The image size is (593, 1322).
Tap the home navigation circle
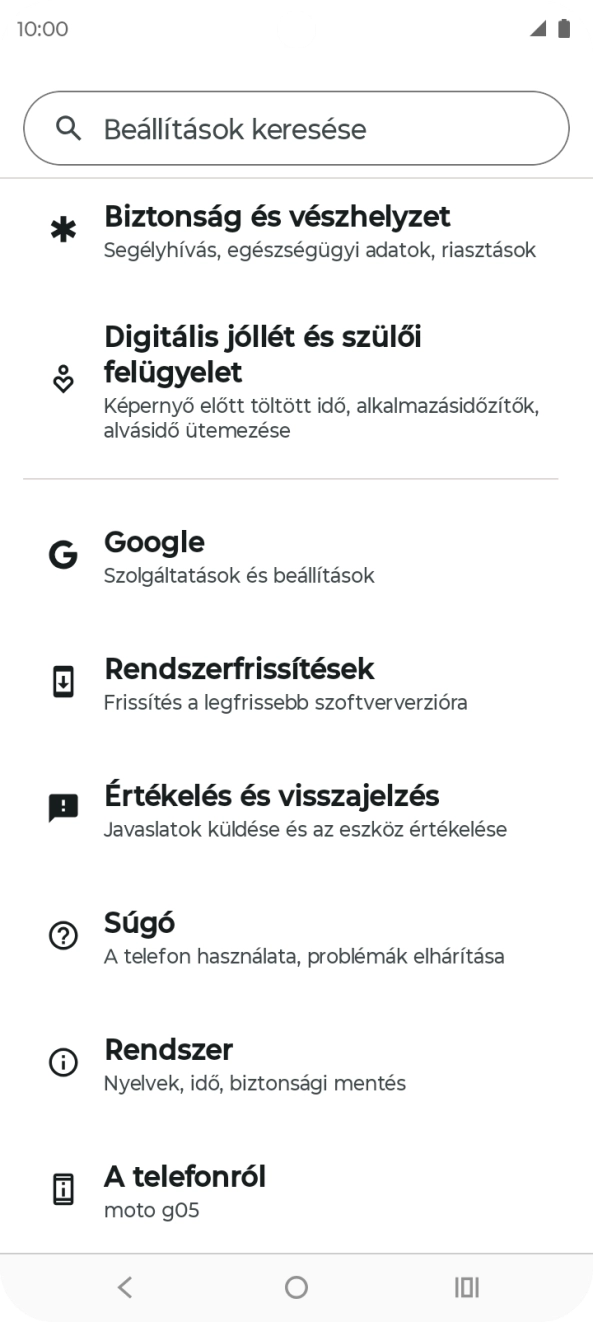(x=296, y=1287)
